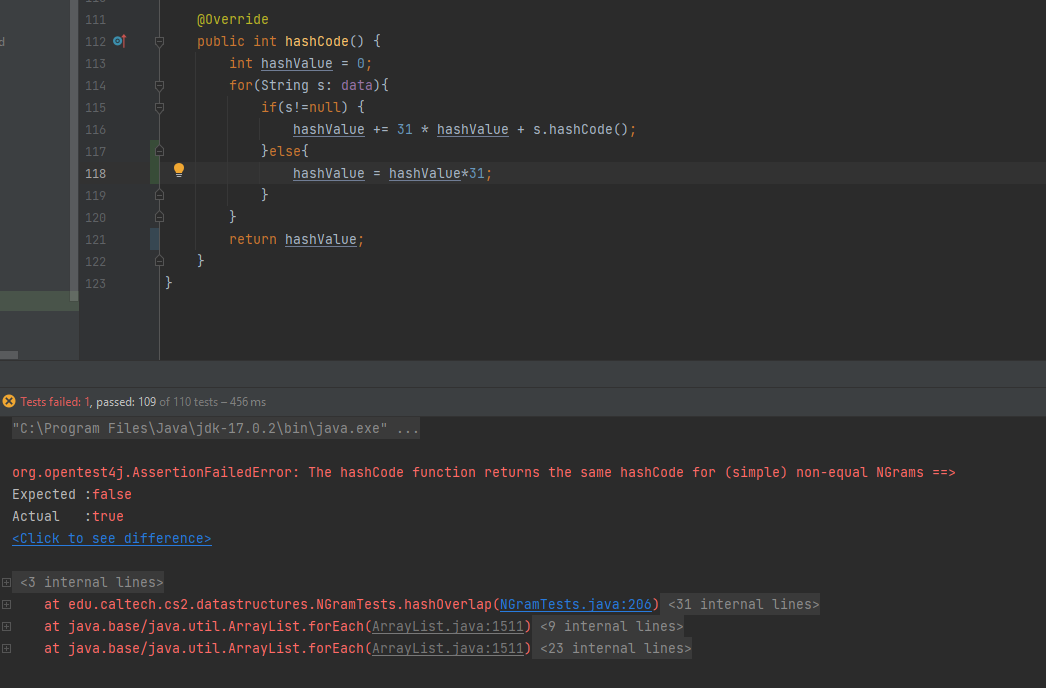Collapse the hashCode method fold on line 112

point(159,42)
